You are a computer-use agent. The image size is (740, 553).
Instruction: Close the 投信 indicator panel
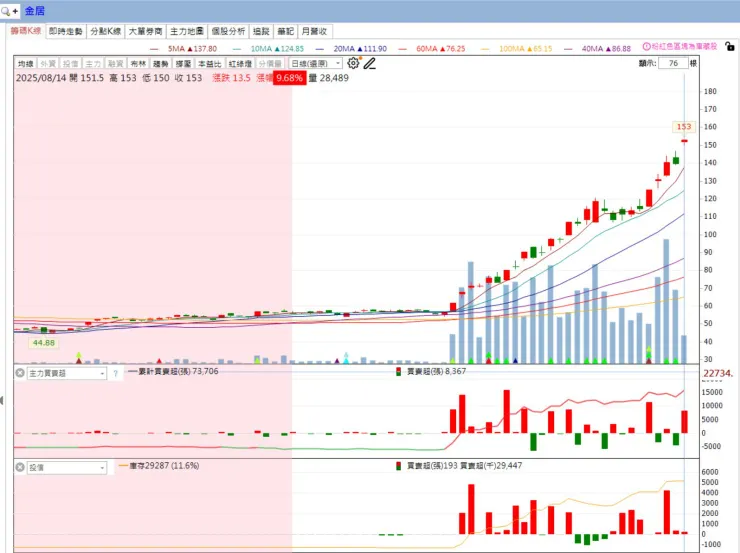[20, 468]
